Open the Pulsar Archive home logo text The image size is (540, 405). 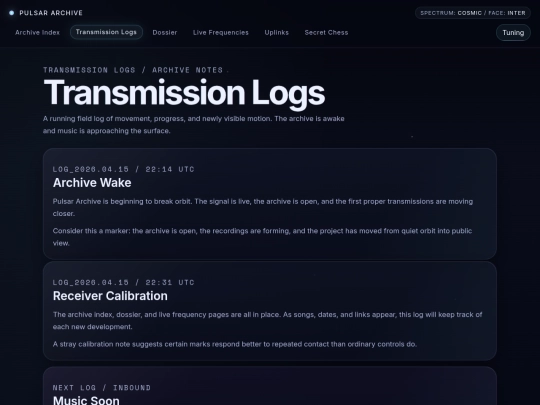51,13
